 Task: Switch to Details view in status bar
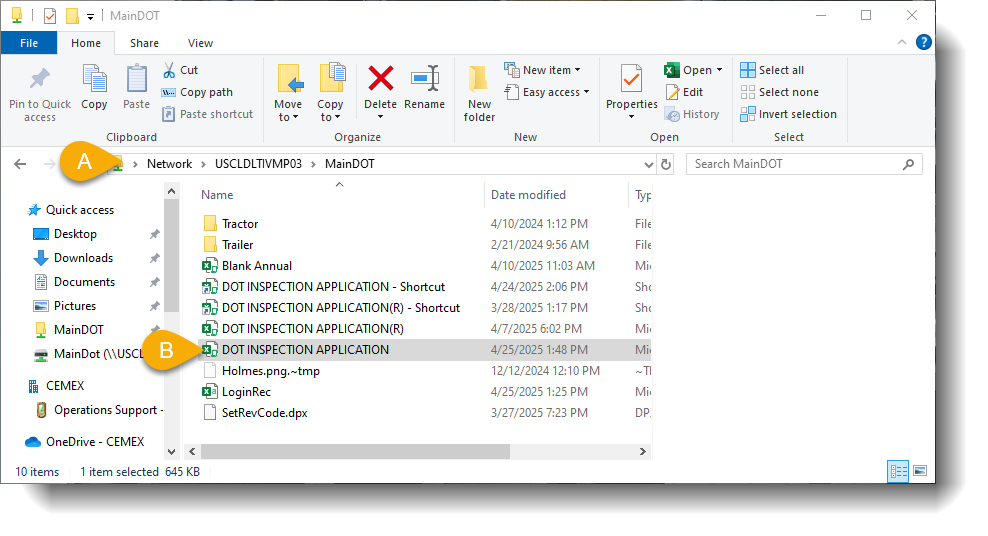coord(898,471)
